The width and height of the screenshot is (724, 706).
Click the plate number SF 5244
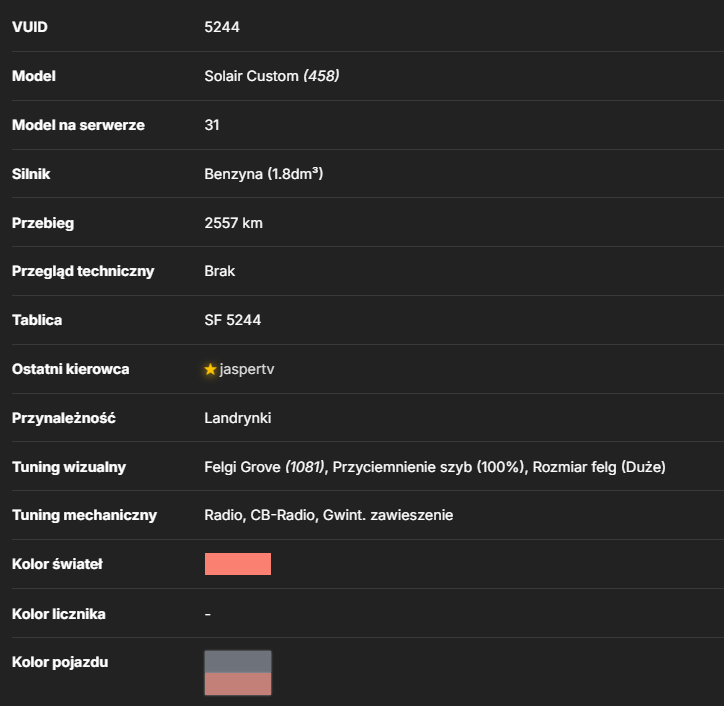232,320
